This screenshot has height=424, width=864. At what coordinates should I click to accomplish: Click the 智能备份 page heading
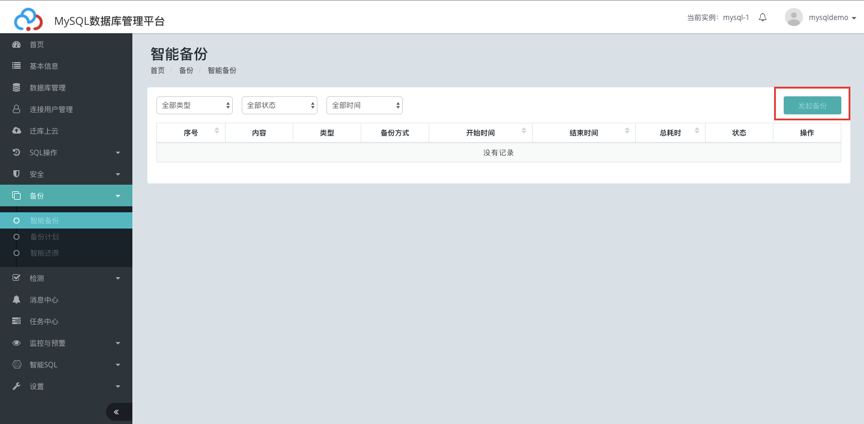point(179,54)
